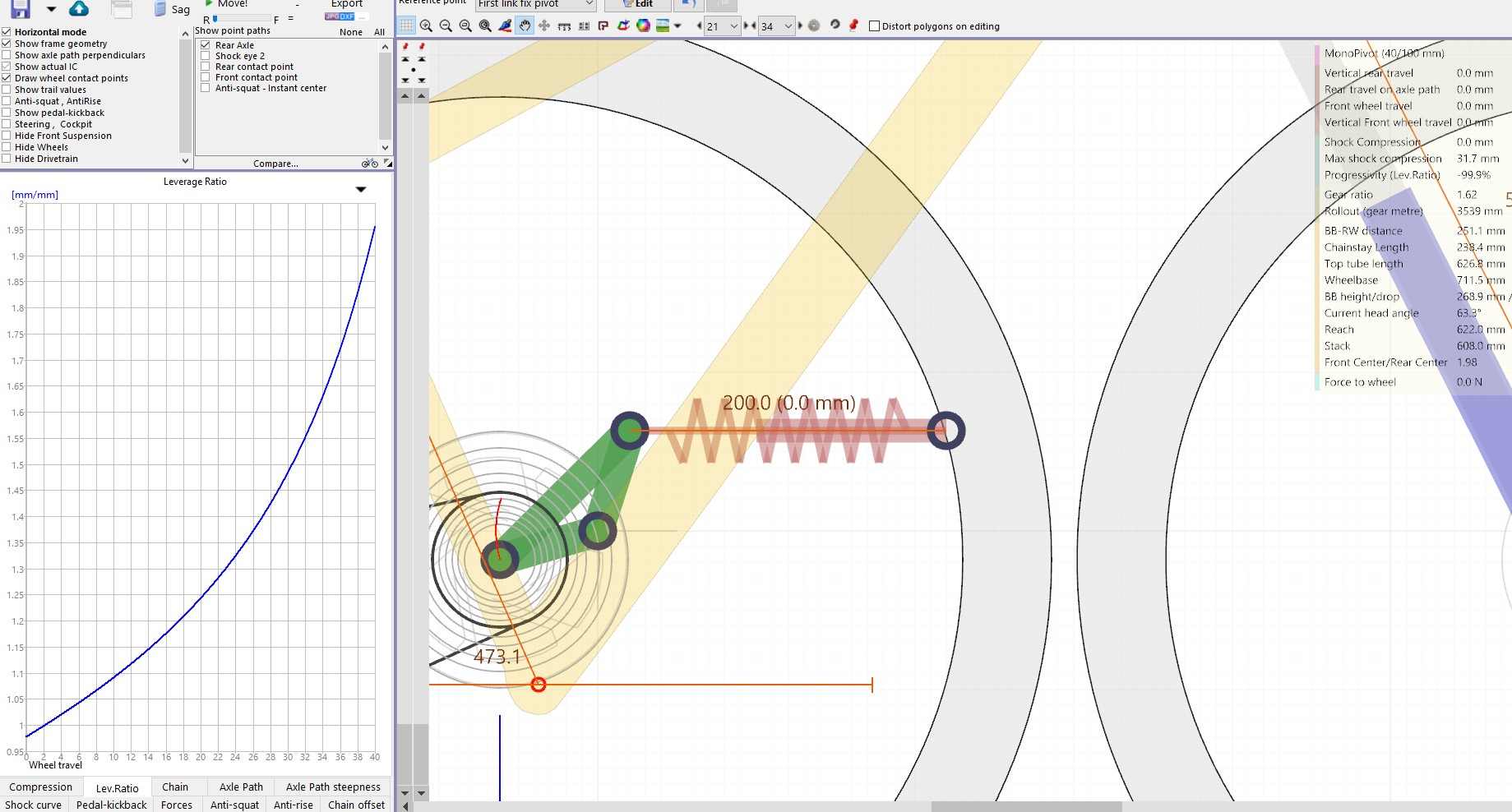This screenshot has height=812, width=1512.
Task: Open the Anti-squat tab
Action: tap(234, 805)
